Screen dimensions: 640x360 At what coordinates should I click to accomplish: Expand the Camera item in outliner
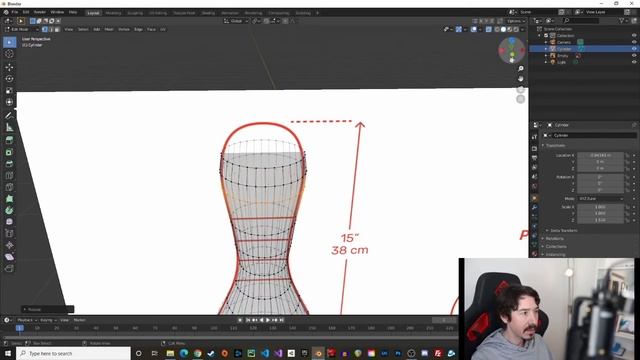tap(546, 42)
